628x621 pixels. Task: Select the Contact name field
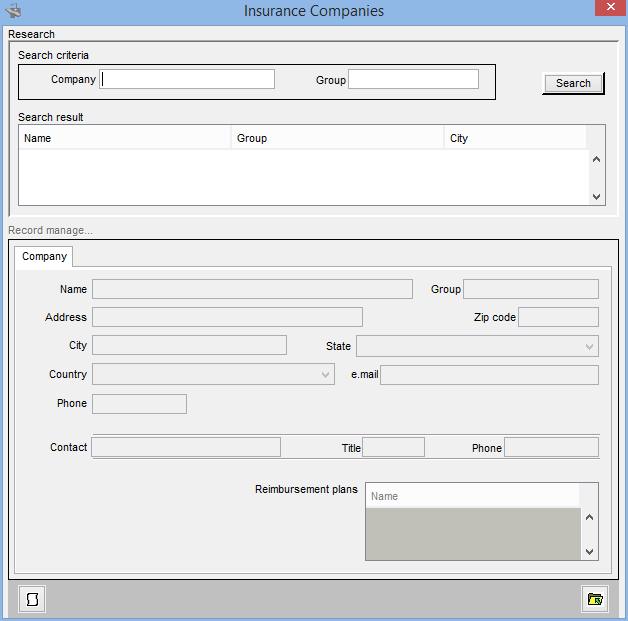(x=186, y=447)
